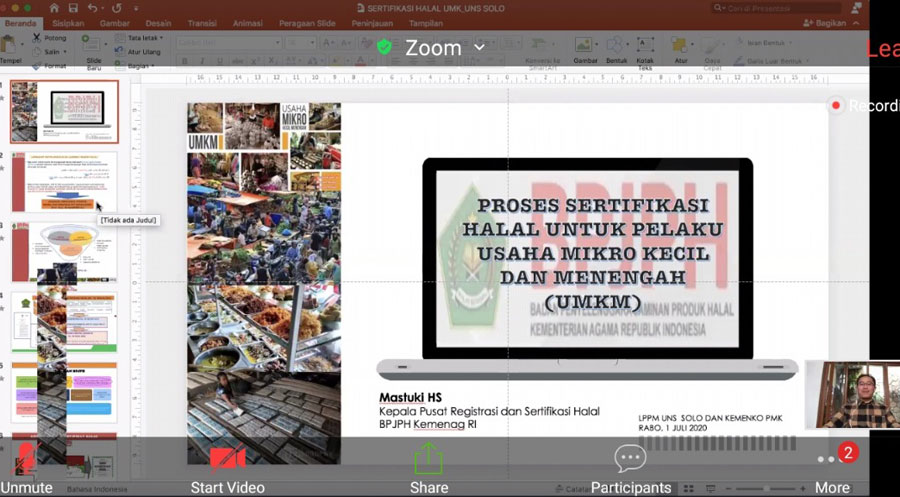
Task: Click the Gambar picture icon in ribbon
Action: tap(584, 45)
